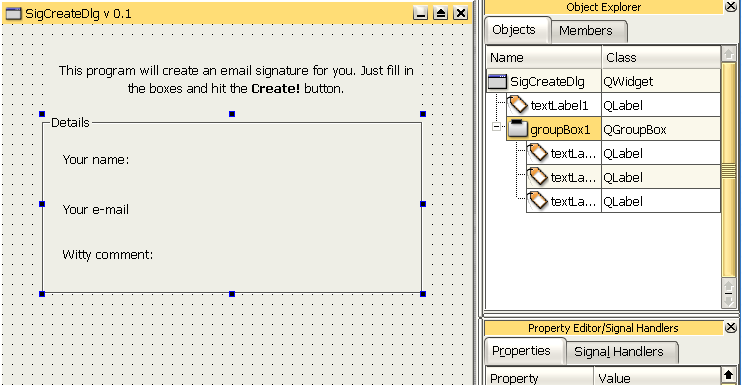Image resolution: width=742 pixels, height=385 pixels.
Task: Close the Property Editor/Signal Handlers panel
Action: 731,327
